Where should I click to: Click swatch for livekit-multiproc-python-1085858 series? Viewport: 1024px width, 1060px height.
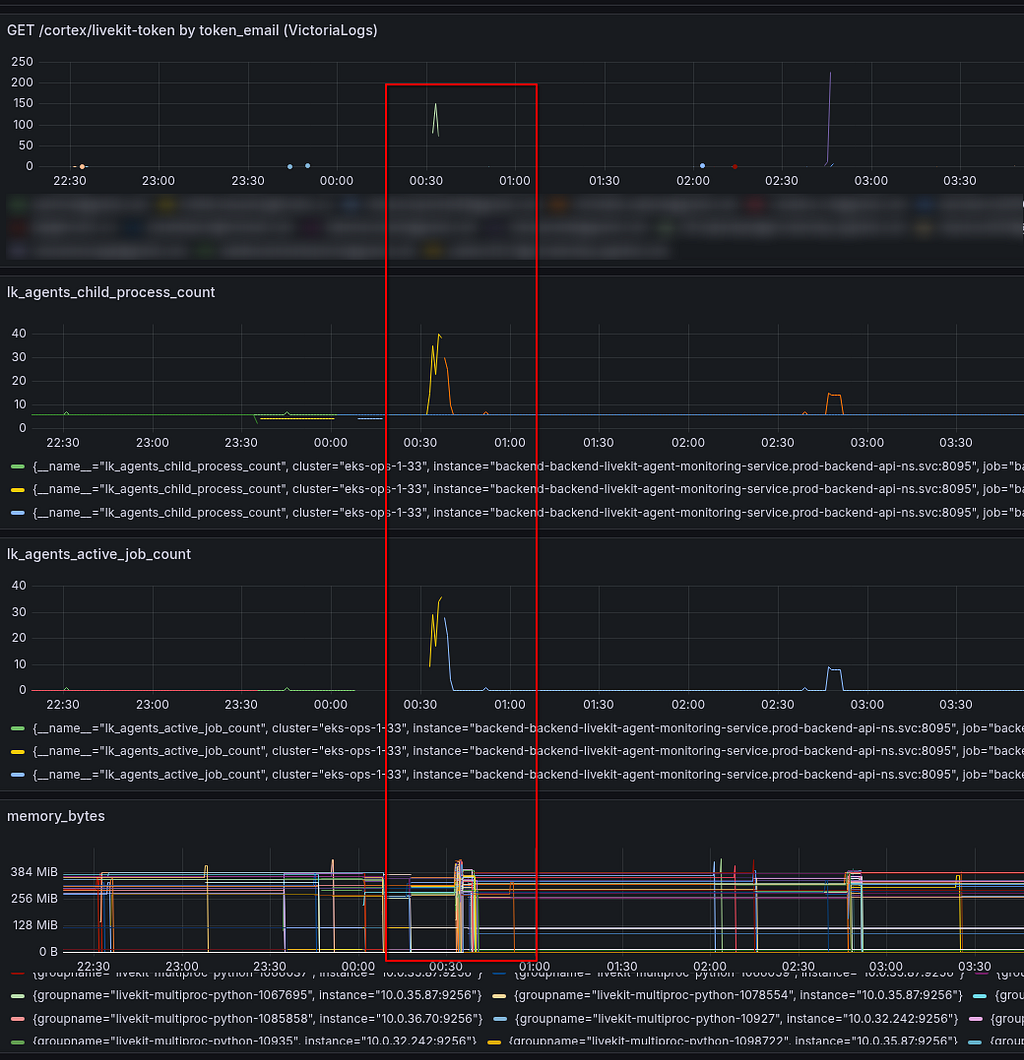point(18,1019)
